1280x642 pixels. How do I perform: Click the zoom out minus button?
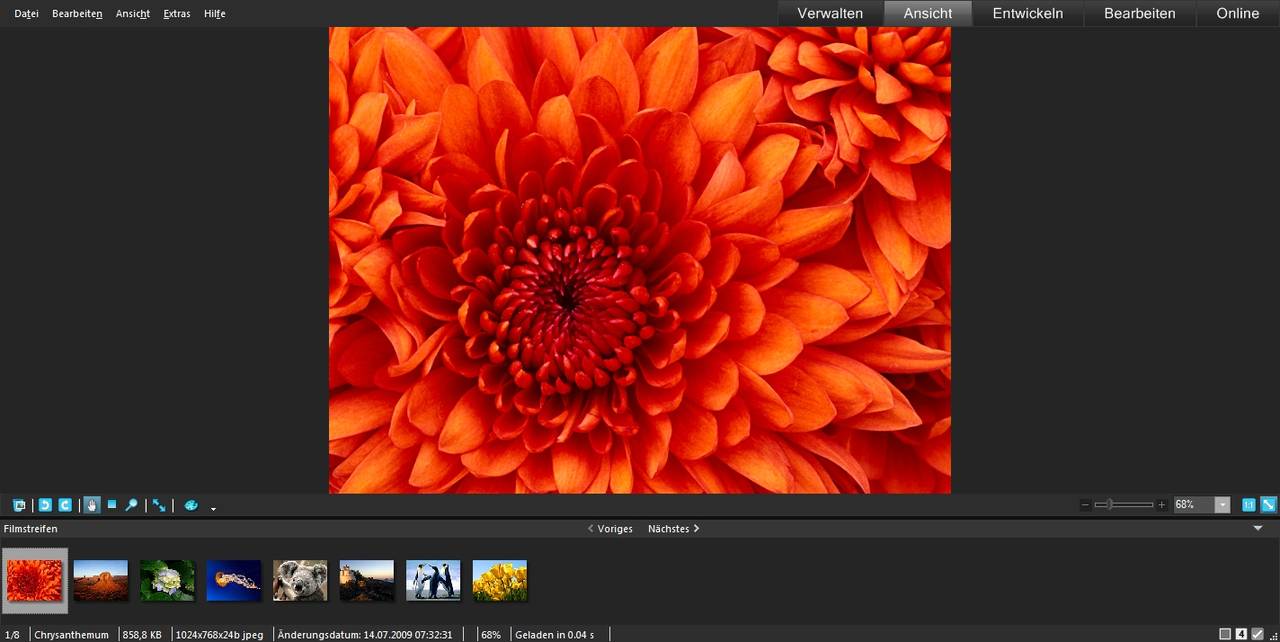click(1085, 505)
